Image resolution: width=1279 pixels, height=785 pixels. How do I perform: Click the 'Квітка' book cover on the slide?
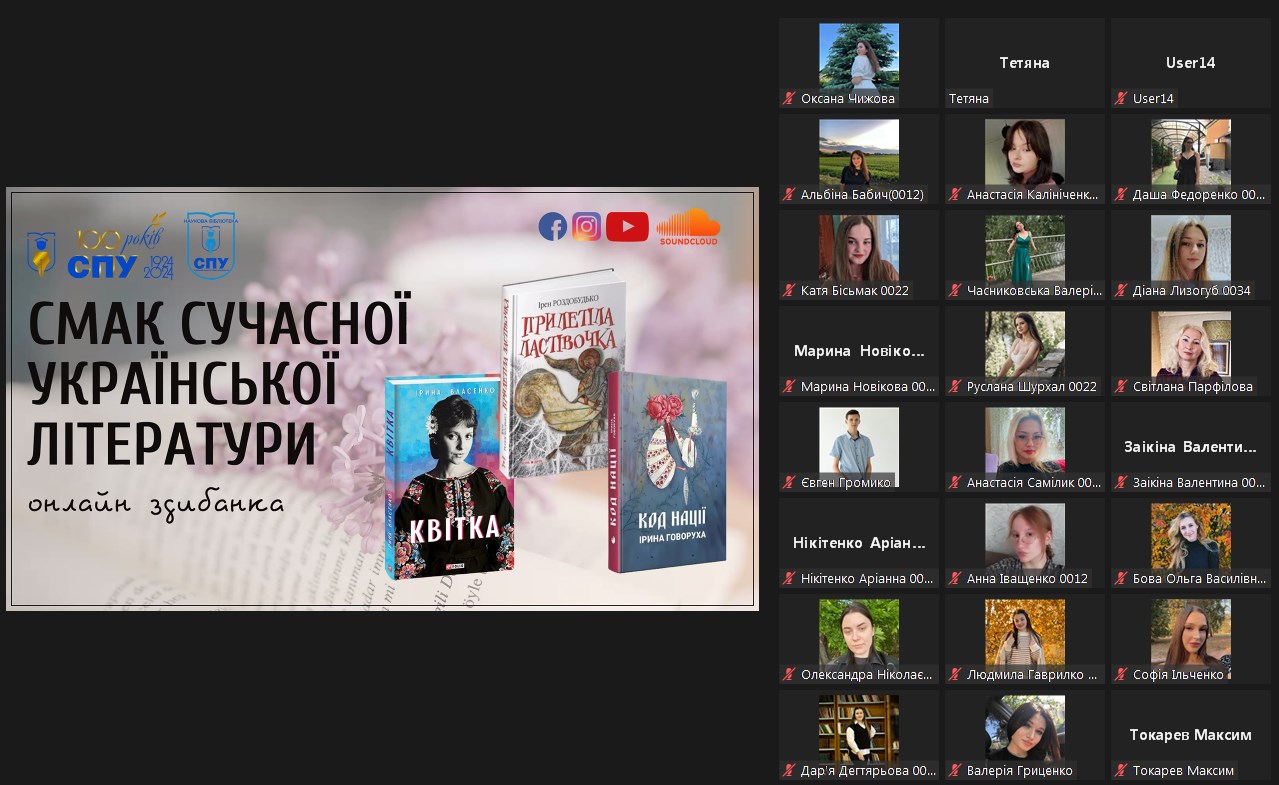(449, 478)
